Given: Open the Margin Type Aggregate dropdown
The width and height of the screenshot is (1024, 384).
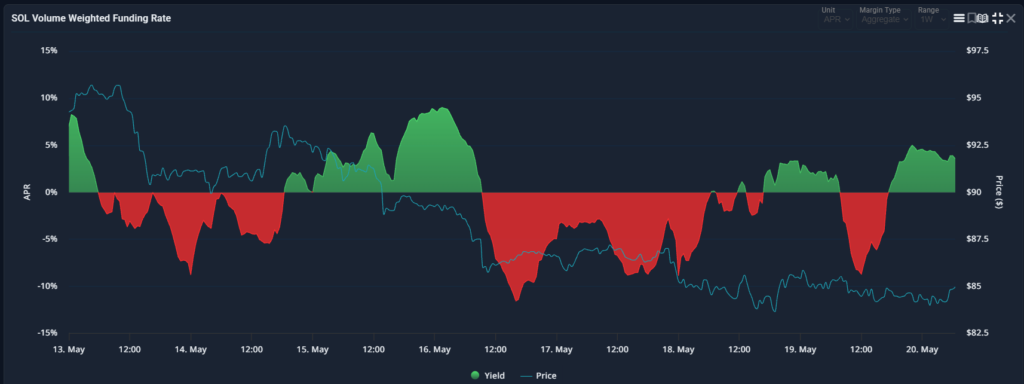Looking at the screenshot, I should tap(885, 20).
